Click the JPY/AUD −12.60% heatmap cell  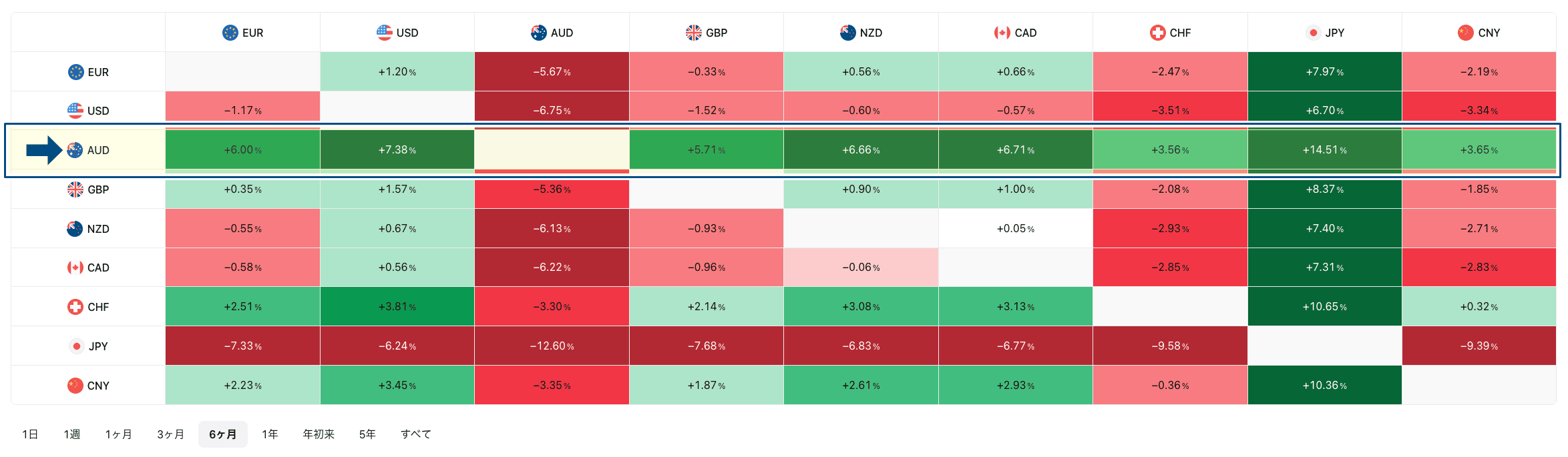552,346
